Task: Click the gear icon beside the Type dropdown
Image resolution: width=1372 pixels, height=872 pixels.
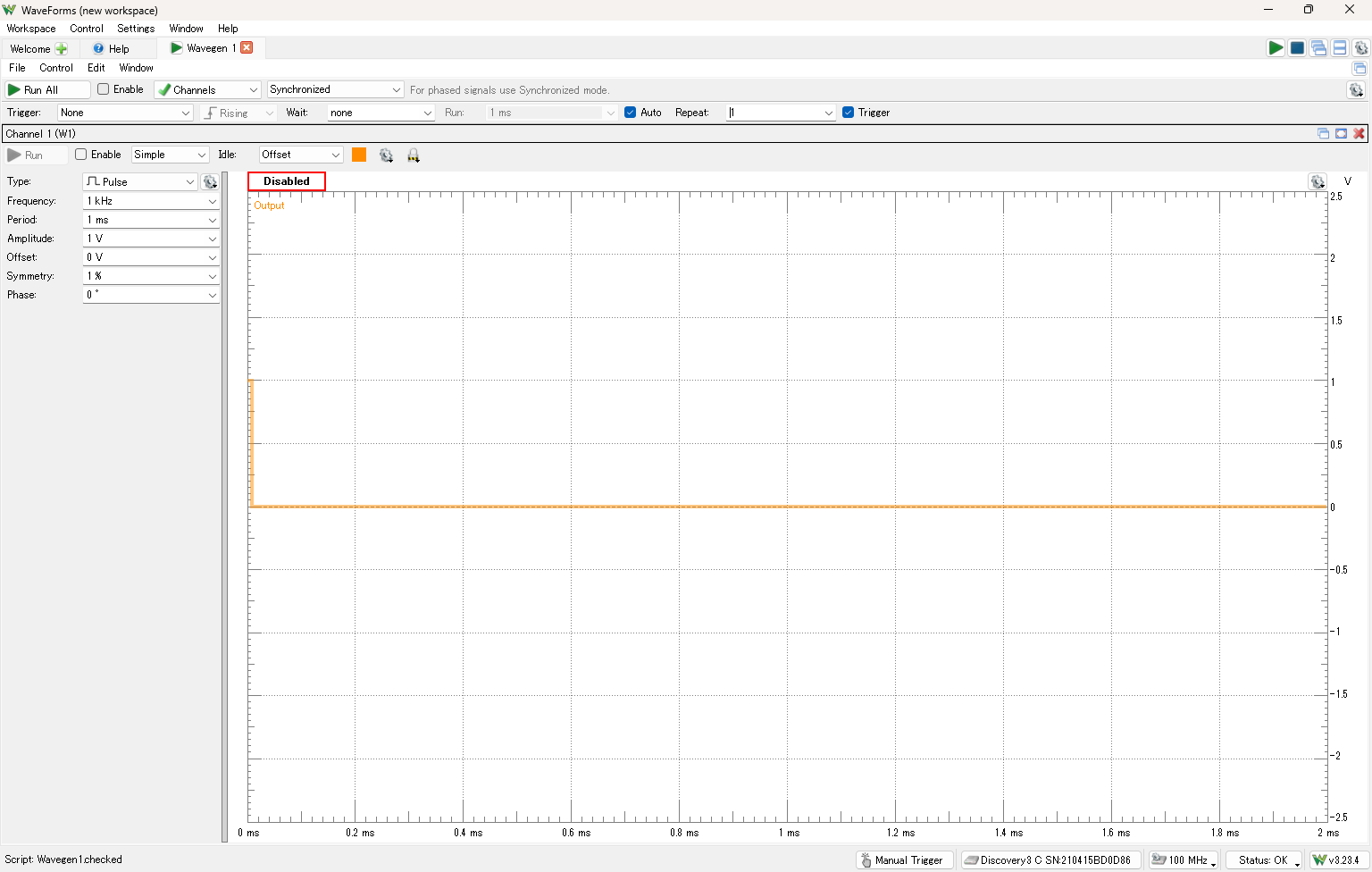Action: [x=210, y=182]
